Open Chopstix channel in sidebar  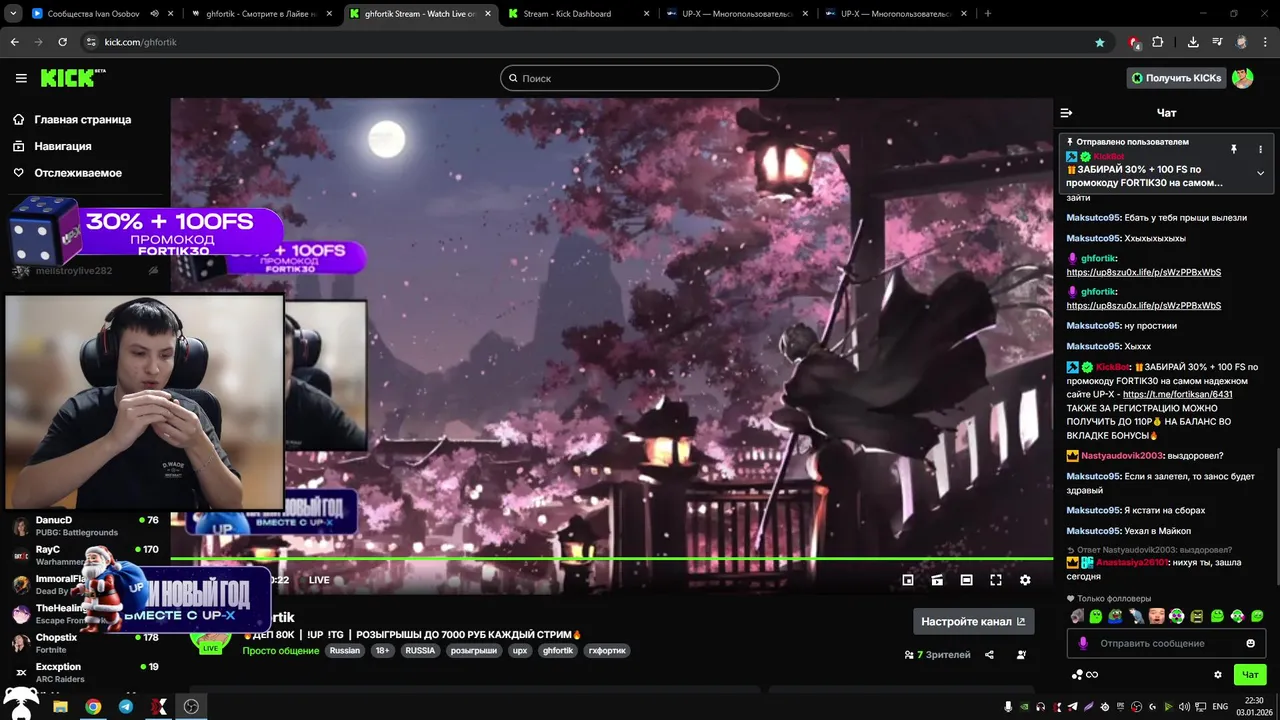click(85, 643)
